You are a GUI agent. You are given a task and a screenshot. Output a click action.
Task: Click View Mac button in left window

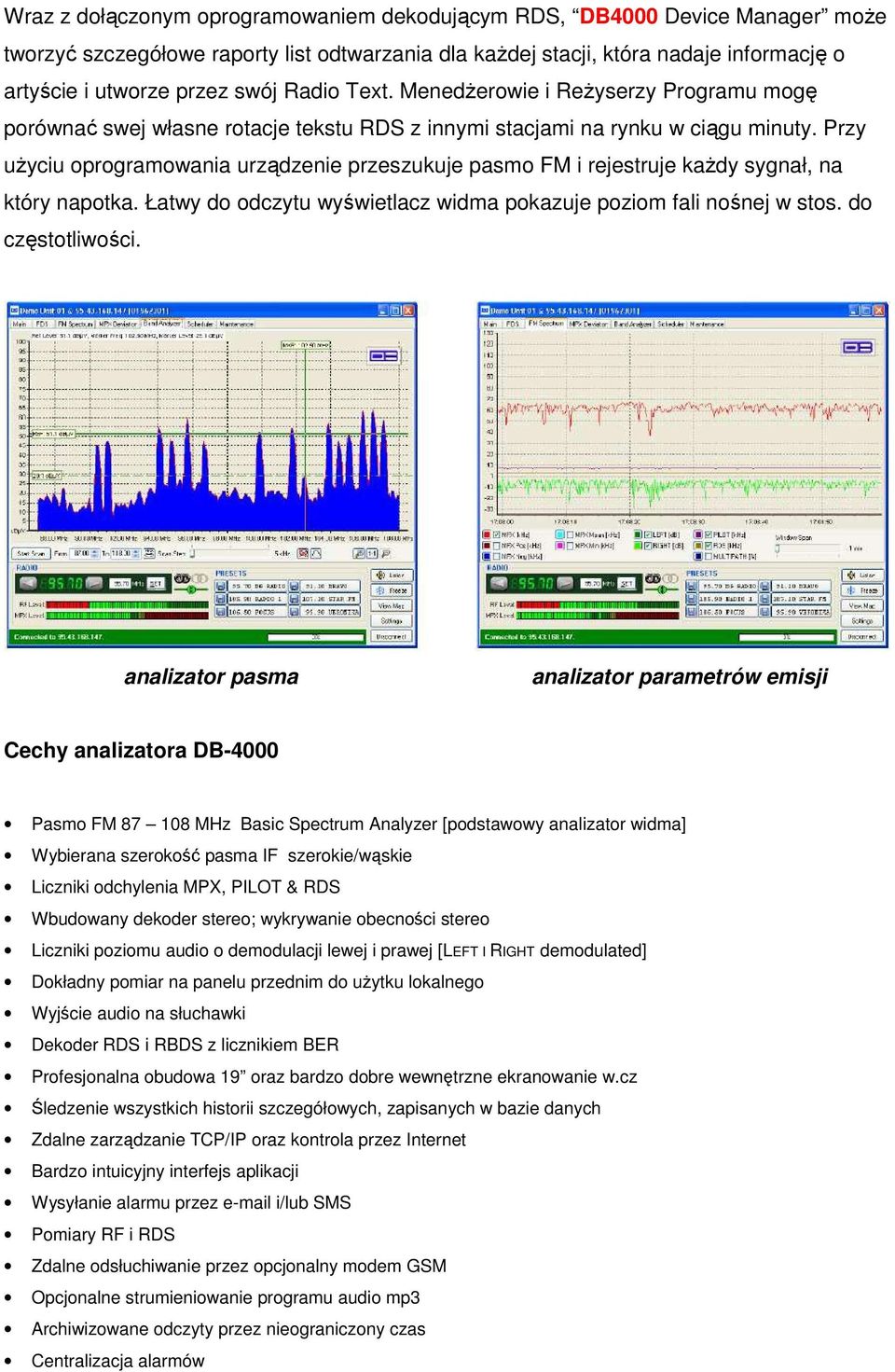pyautogui.click(x=392, y=605)
